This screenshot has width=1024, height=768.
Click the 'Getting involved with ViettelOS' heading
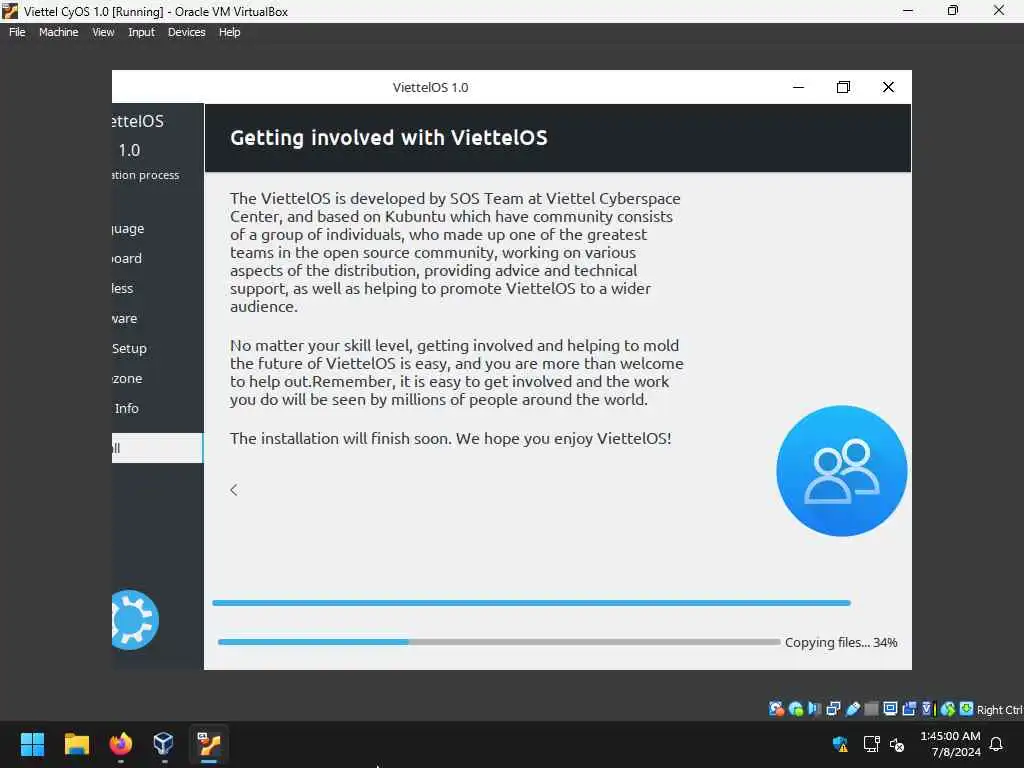pos(389,138)
